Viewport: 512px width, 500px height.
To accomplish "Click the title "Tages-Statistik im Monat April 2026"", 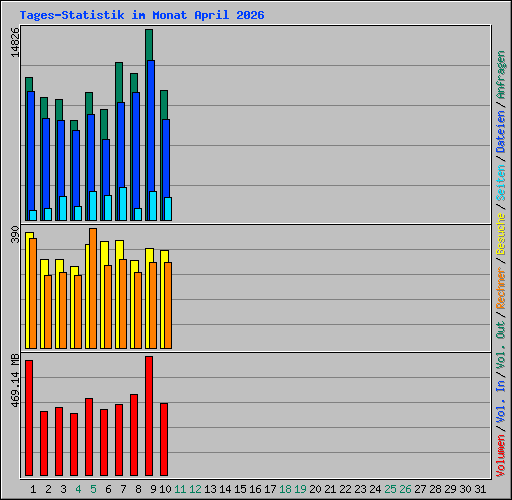I will pos(142,15).
